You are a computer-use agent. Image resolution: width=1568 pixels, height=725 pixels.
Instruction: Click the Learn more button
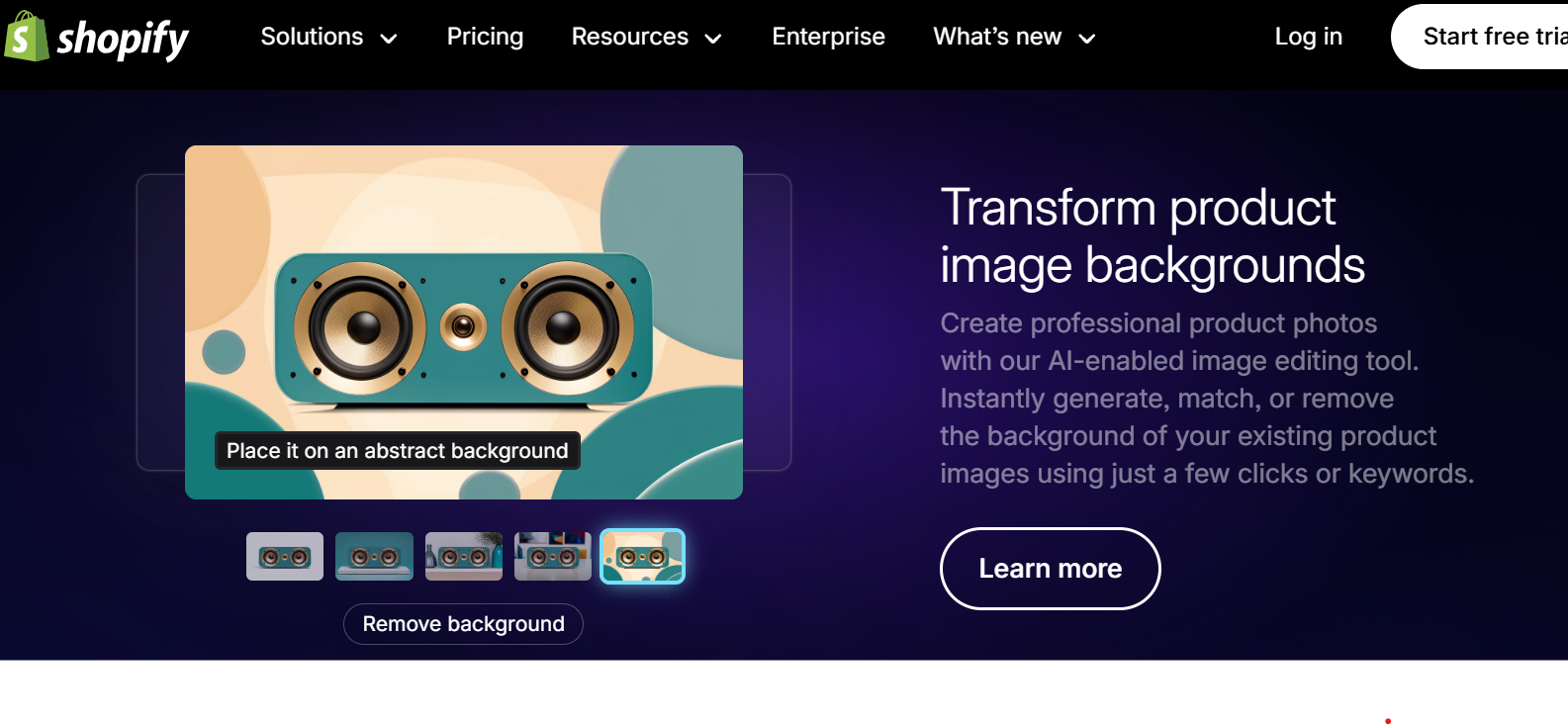[1050, 569]
